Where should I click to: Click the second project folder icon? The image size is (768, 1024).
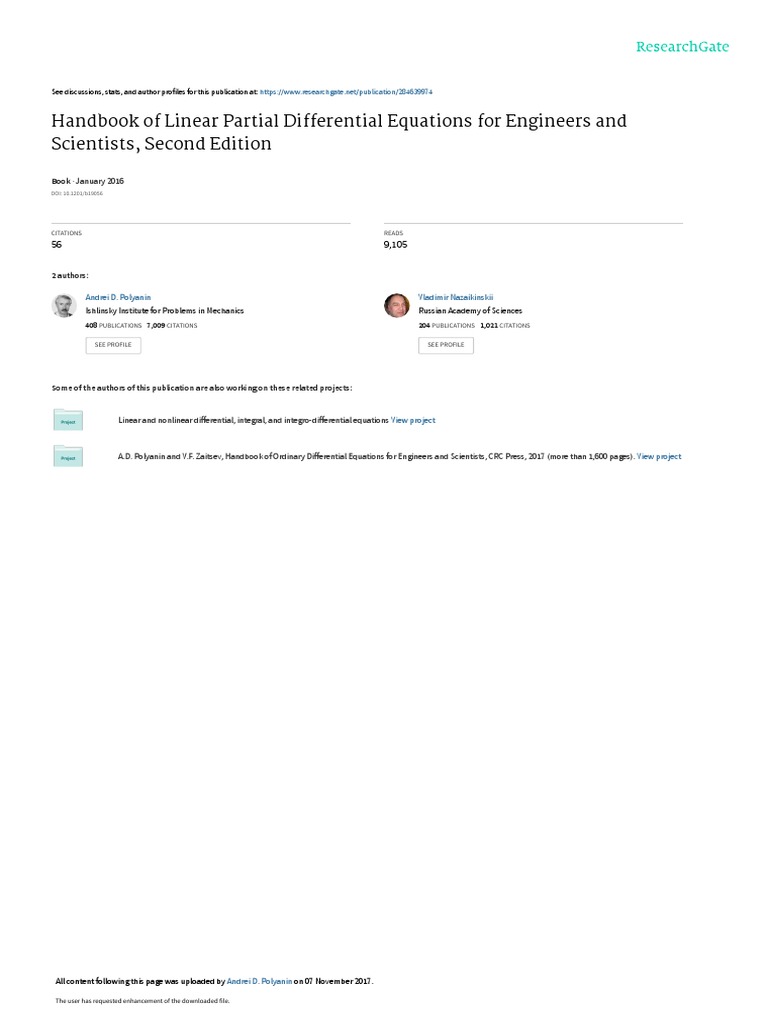tap(68, 456)
